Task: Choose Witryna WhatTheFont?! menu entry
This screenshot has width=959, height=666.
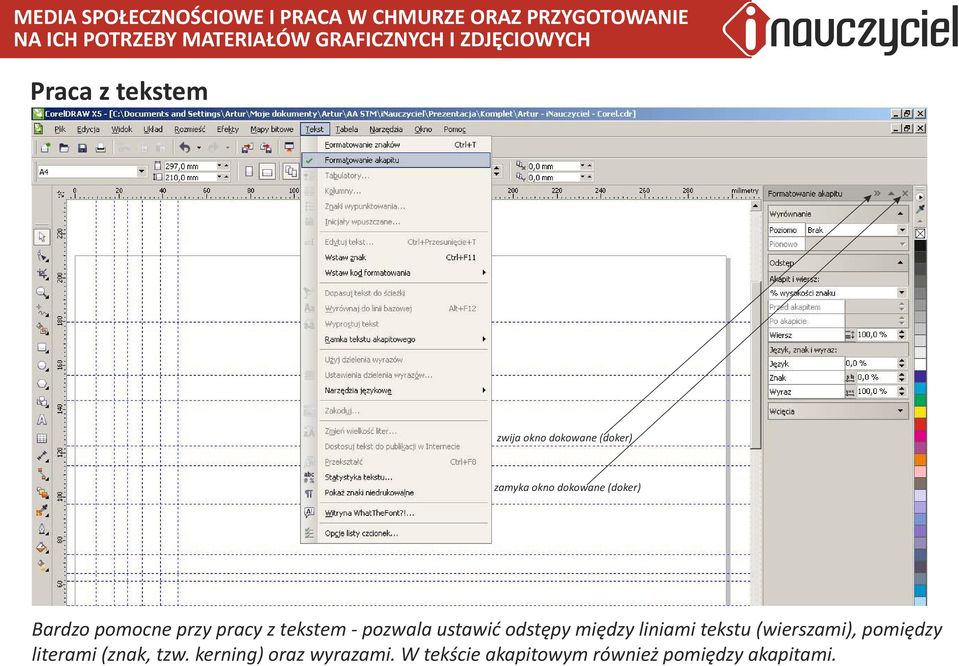Action: [x=396, y=513]
